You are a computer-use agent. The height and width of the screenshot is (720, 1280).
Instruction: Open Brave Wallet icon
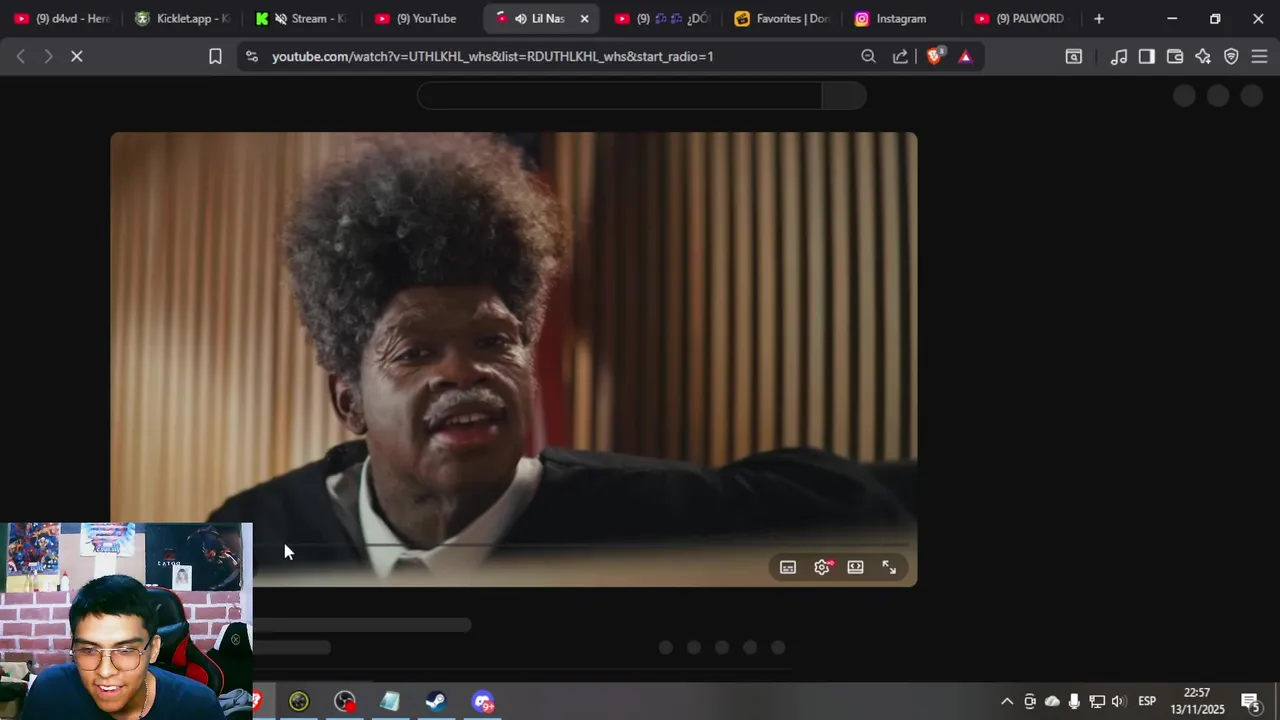click(x=1175, y=57)
